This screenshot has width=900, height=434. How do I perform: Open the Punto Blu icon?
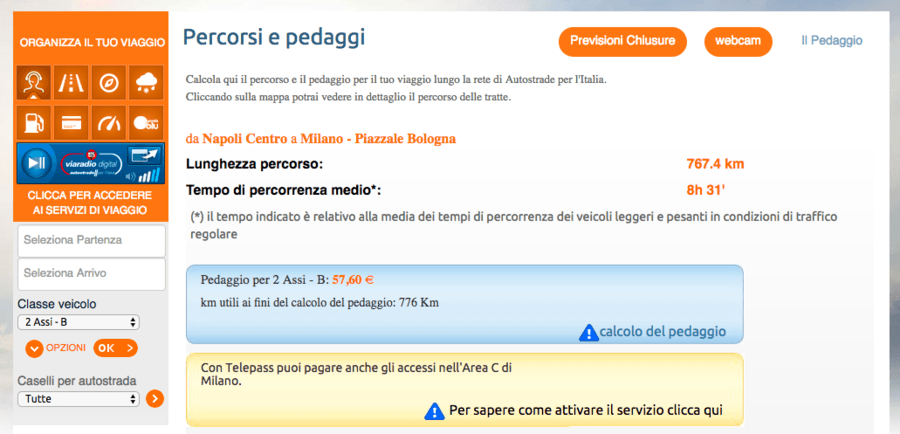click(x=146, y=122)
